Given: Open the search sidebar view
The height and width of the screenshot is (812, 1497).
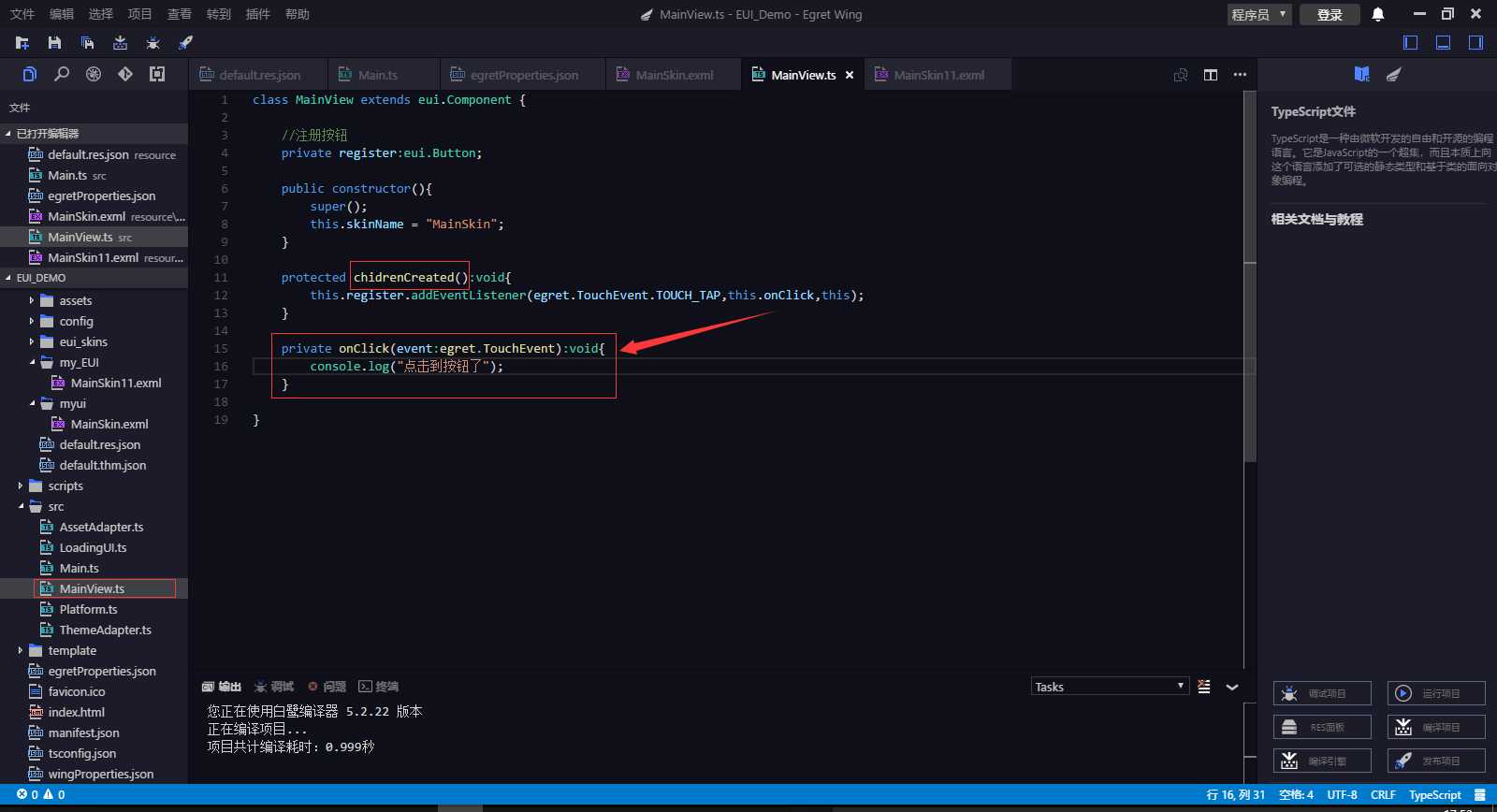Looking at the screenshot, I should (x=62, y=74).
